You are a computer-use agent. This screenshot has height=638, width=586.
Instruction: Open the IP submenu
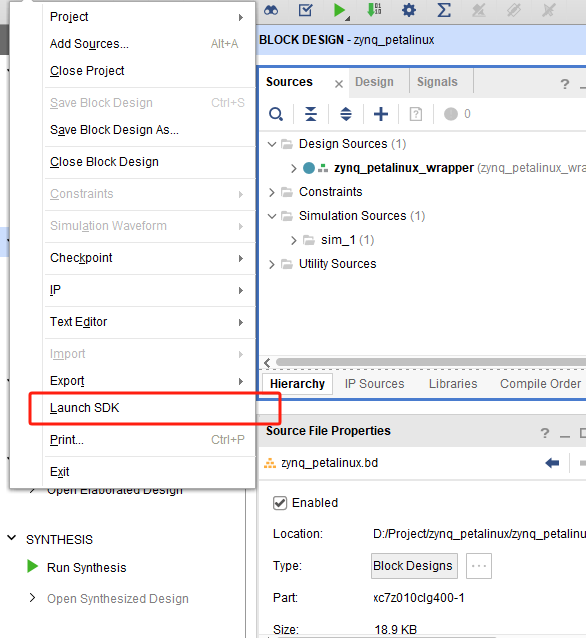coord(149,290)
